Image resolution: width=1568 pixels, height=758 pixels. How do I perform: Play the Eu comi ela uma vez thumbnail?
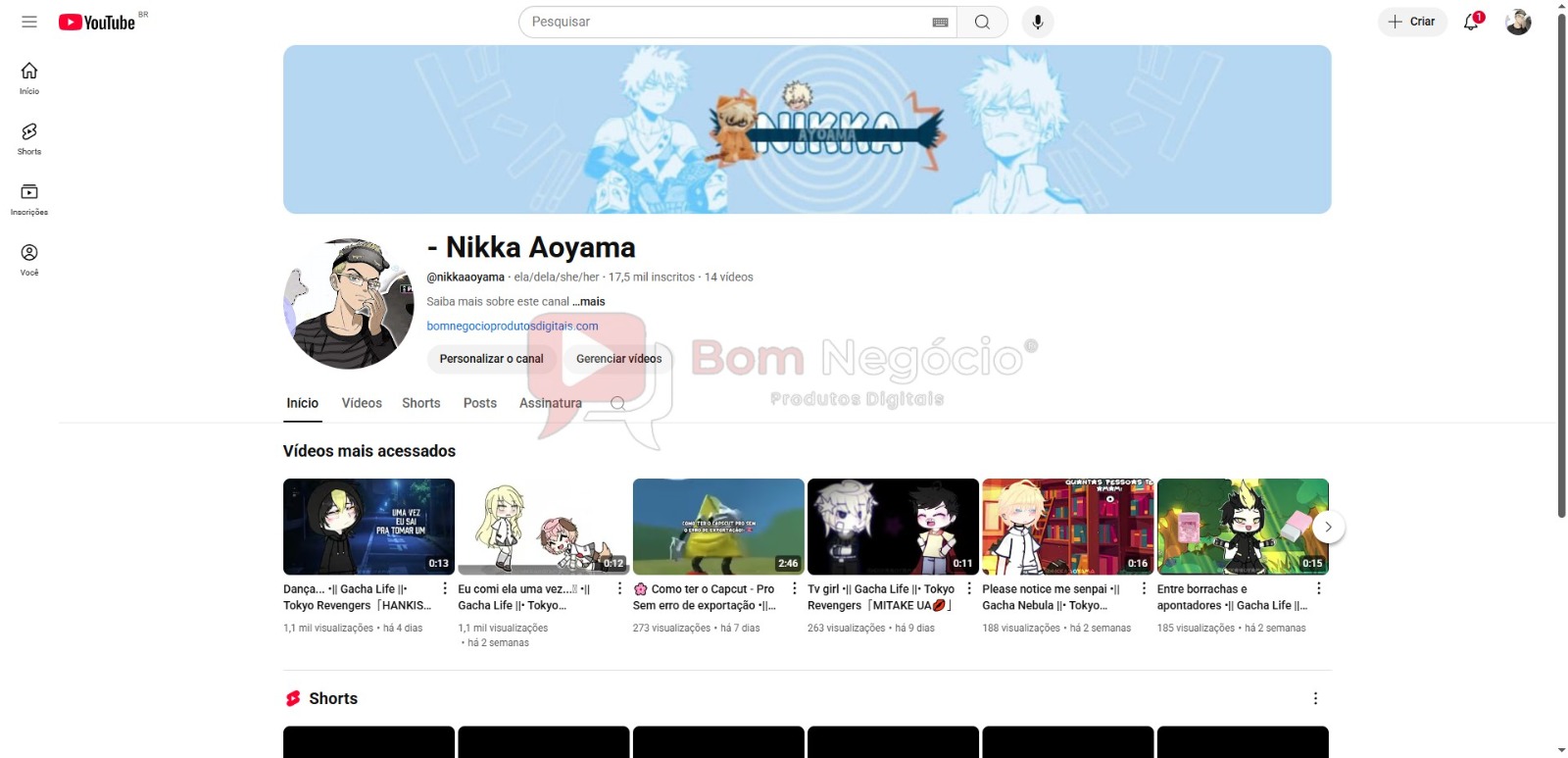click(544, 527)
